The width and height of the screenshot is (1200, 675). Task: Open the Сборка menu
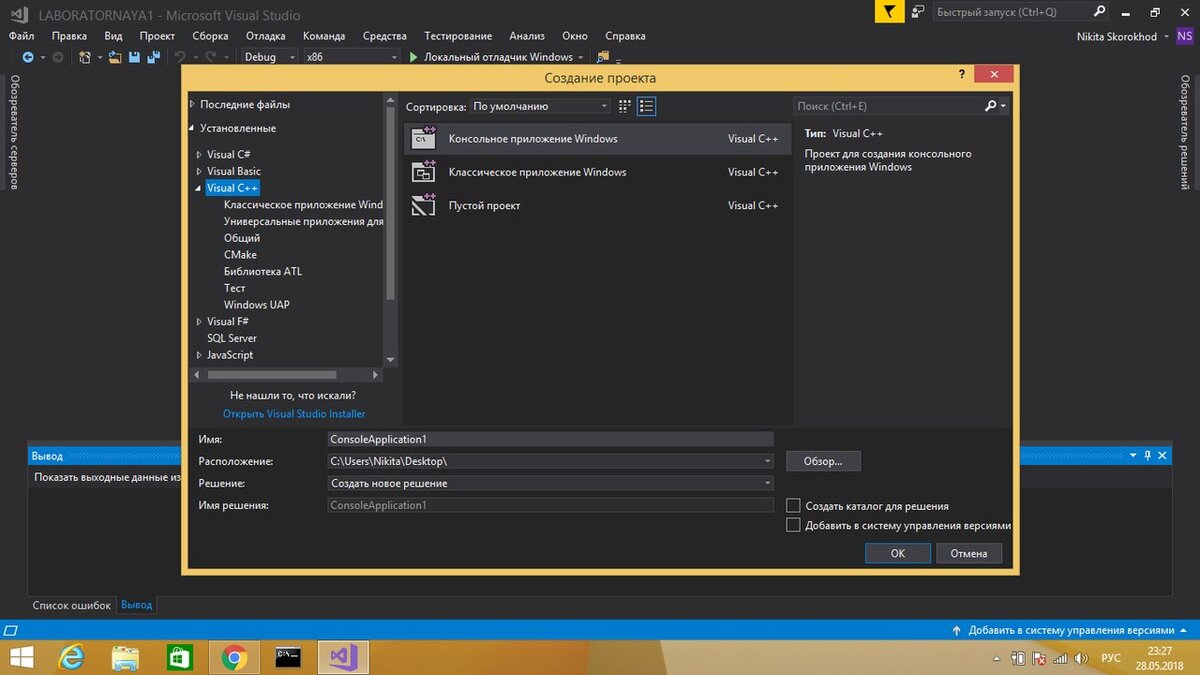(x=210, y=35)
